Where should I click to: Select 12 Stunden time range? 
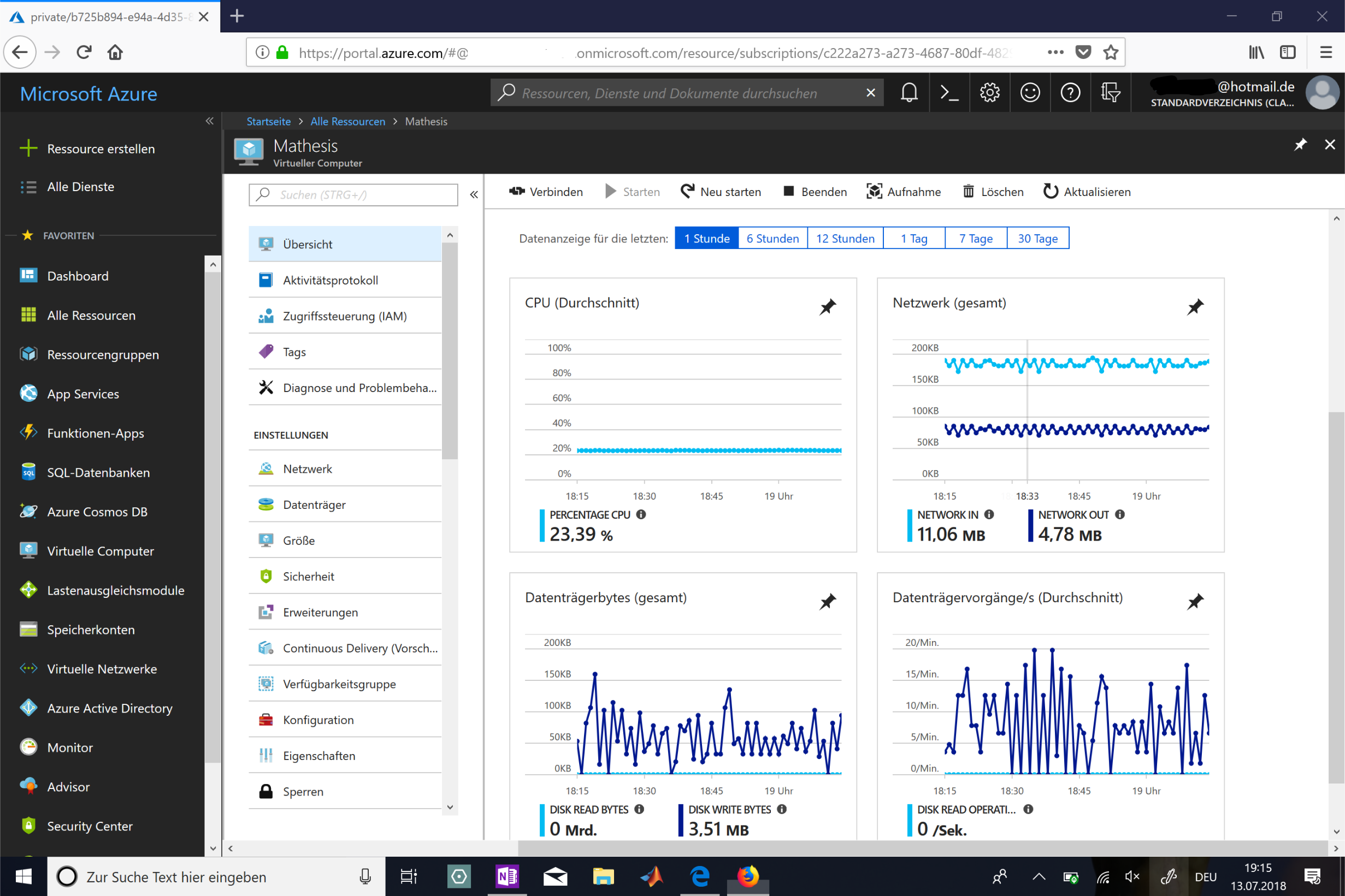pos(846,238)
